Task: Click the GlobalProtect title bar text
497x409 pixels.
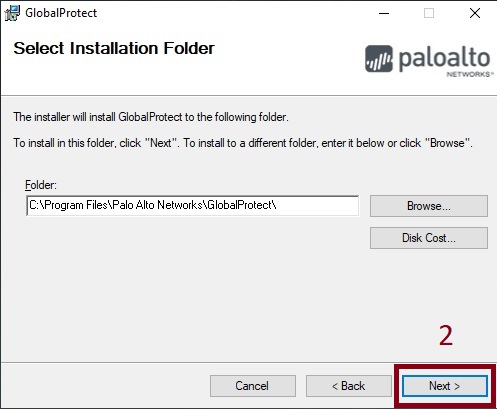Action: pyautogui.click(x=61, y=13)
